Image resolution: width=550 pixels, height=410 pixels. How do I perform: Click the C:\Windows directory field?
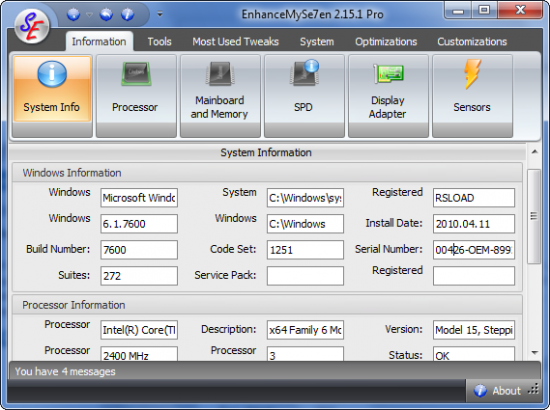pyautogui.click(x=305, y=224)
